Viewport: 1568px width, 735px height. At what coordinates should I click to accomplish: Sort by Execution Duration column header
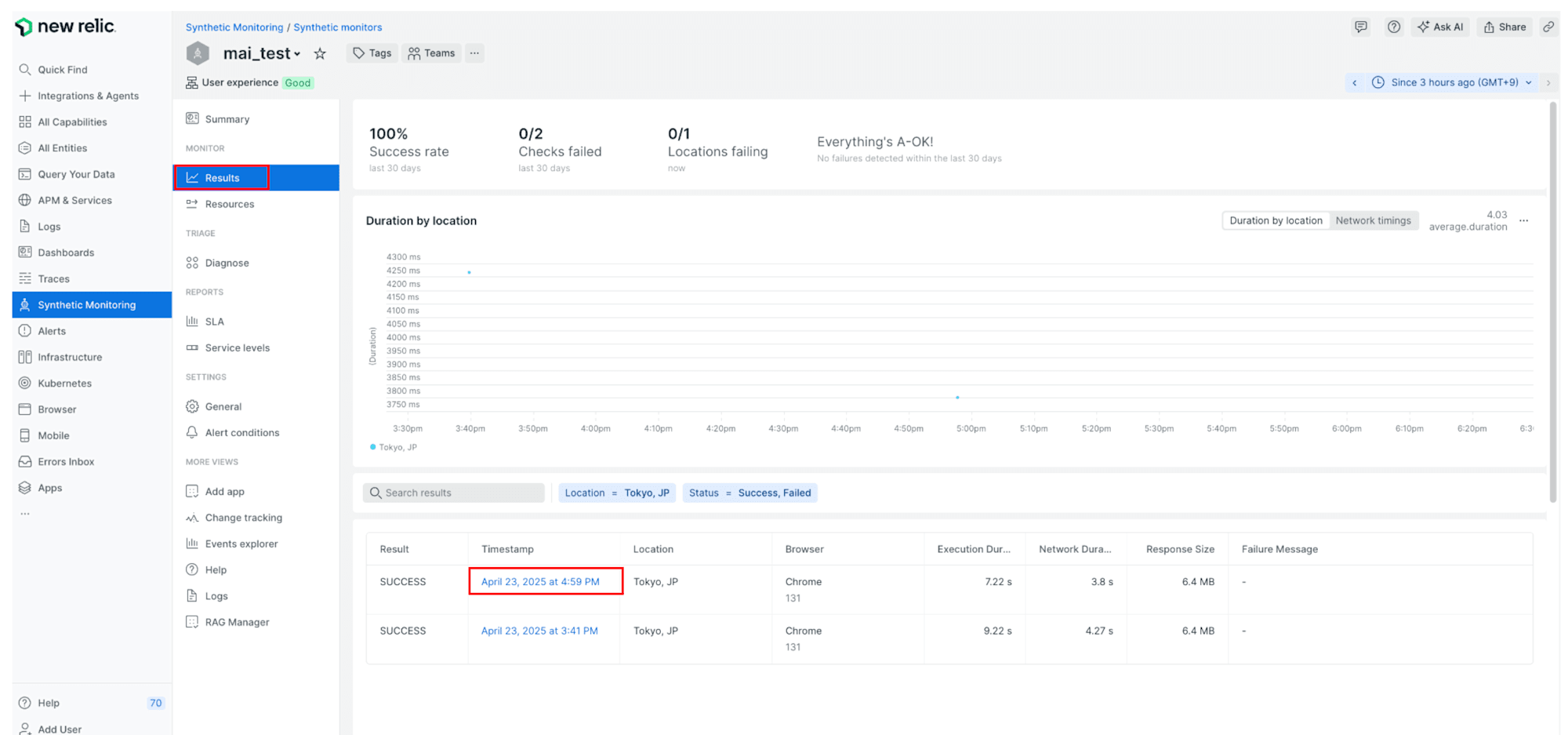coord(974,549)
